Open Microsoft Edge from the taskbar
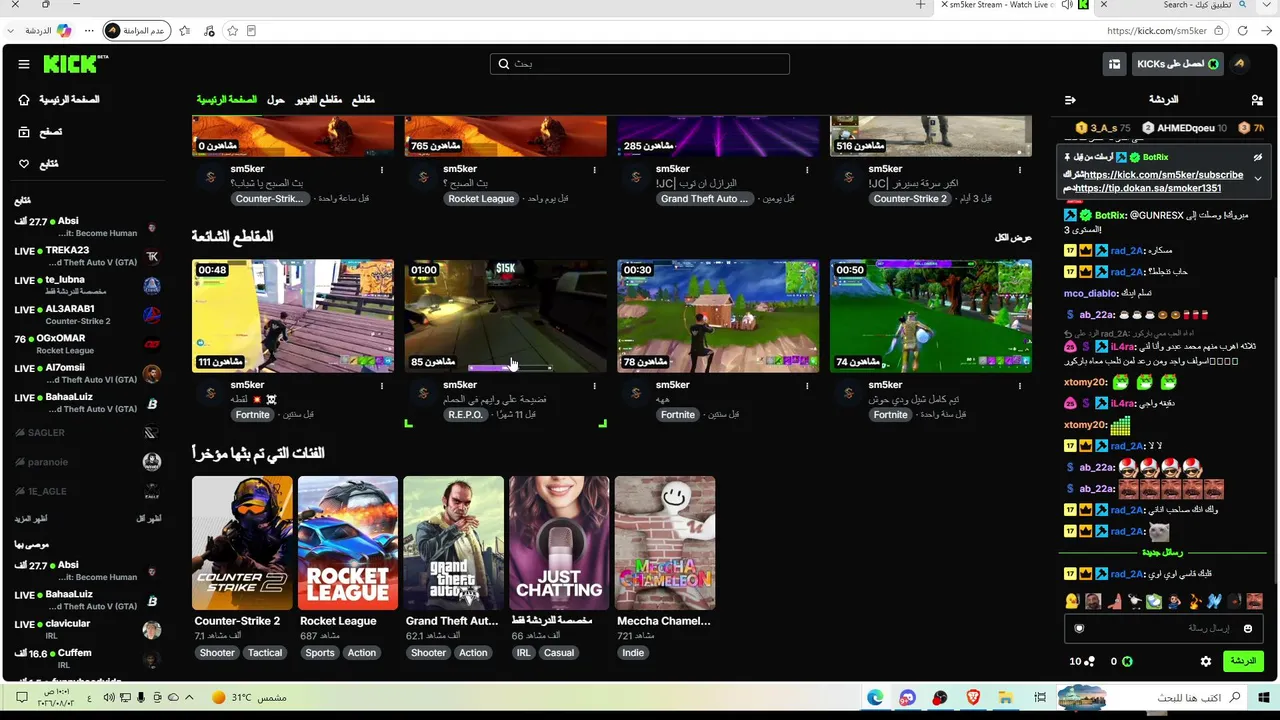 [x=875, y=697]
